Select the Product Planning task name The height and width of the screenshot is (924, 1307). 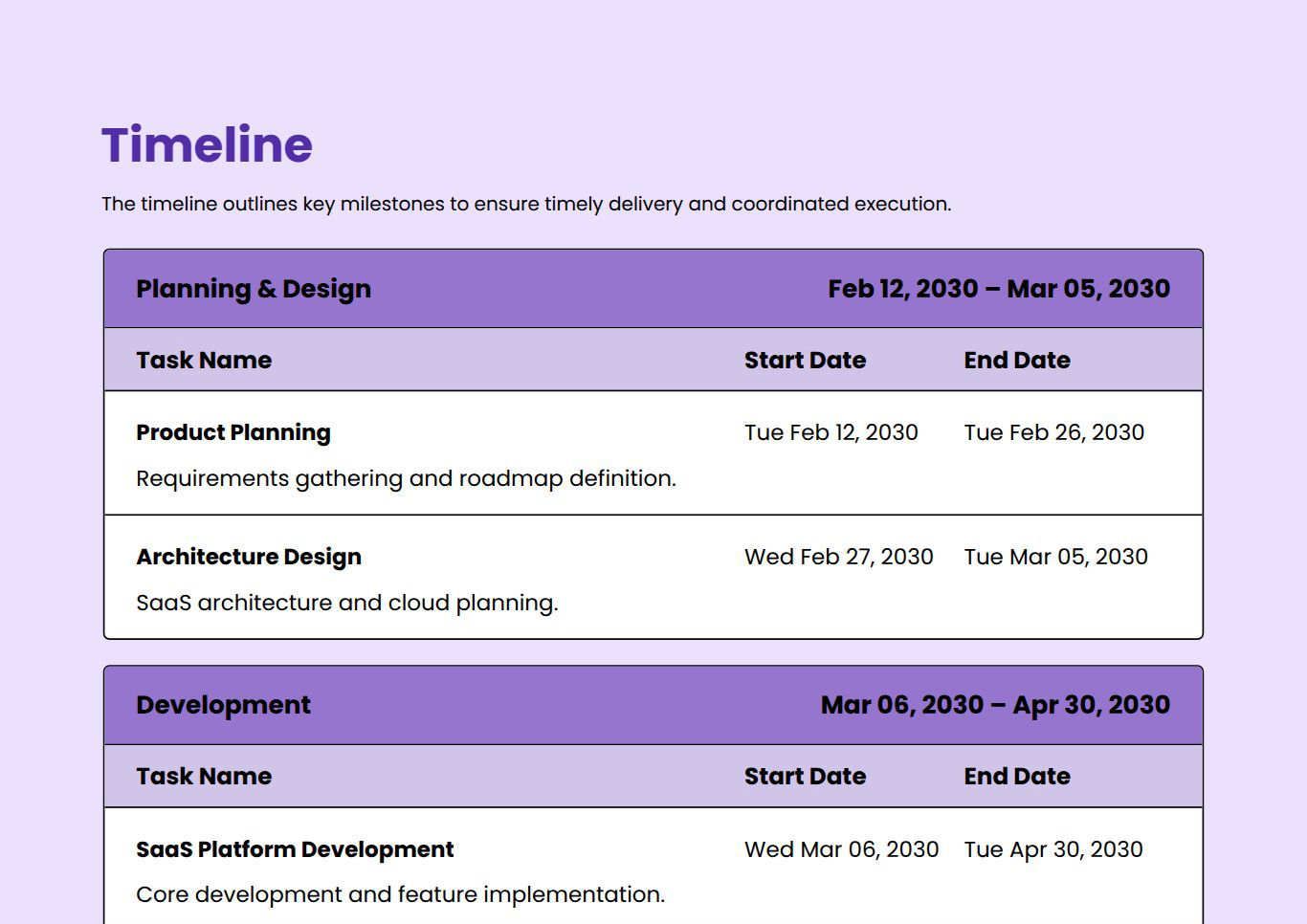[x=233, y=432]
